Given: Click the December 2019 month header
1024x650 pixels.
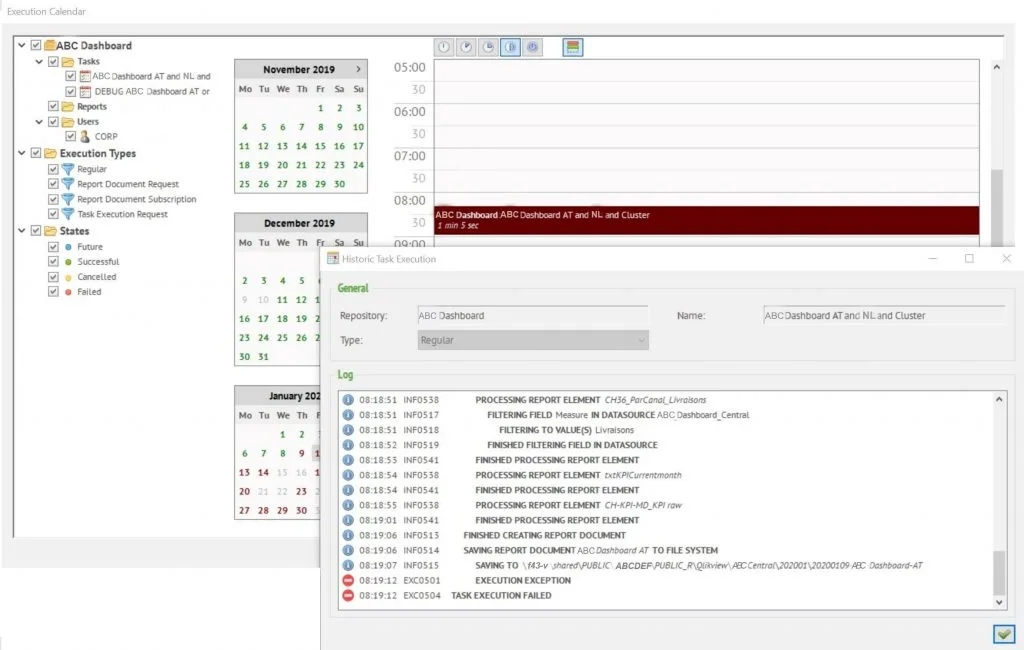Looking at the screenshot, I should tap(299, 223).
